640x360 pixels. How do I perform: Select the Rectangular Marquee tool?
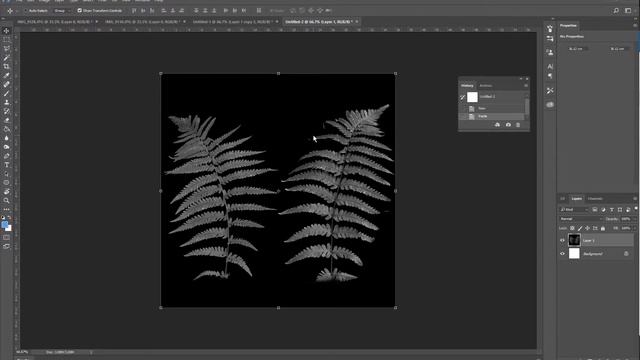pyautogui.click(x=7, y=40)
